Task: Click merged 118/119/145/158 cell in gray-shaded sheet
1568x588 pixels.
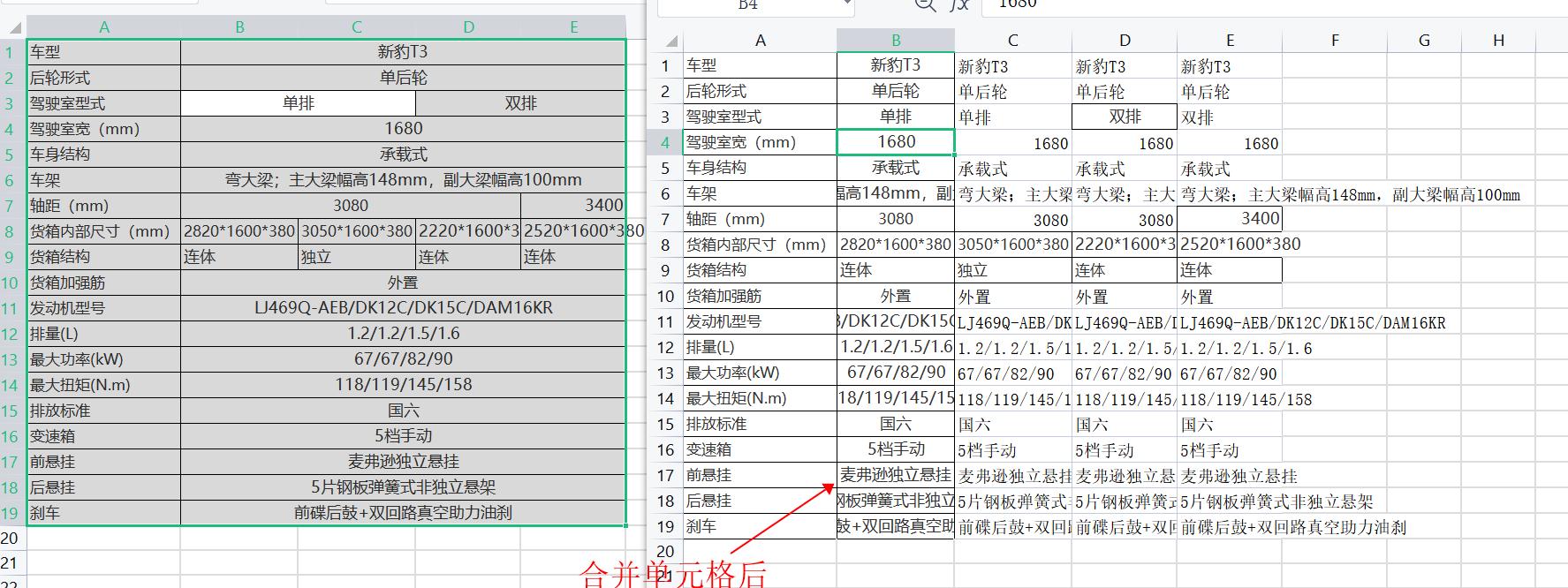Action: (404, 385)
